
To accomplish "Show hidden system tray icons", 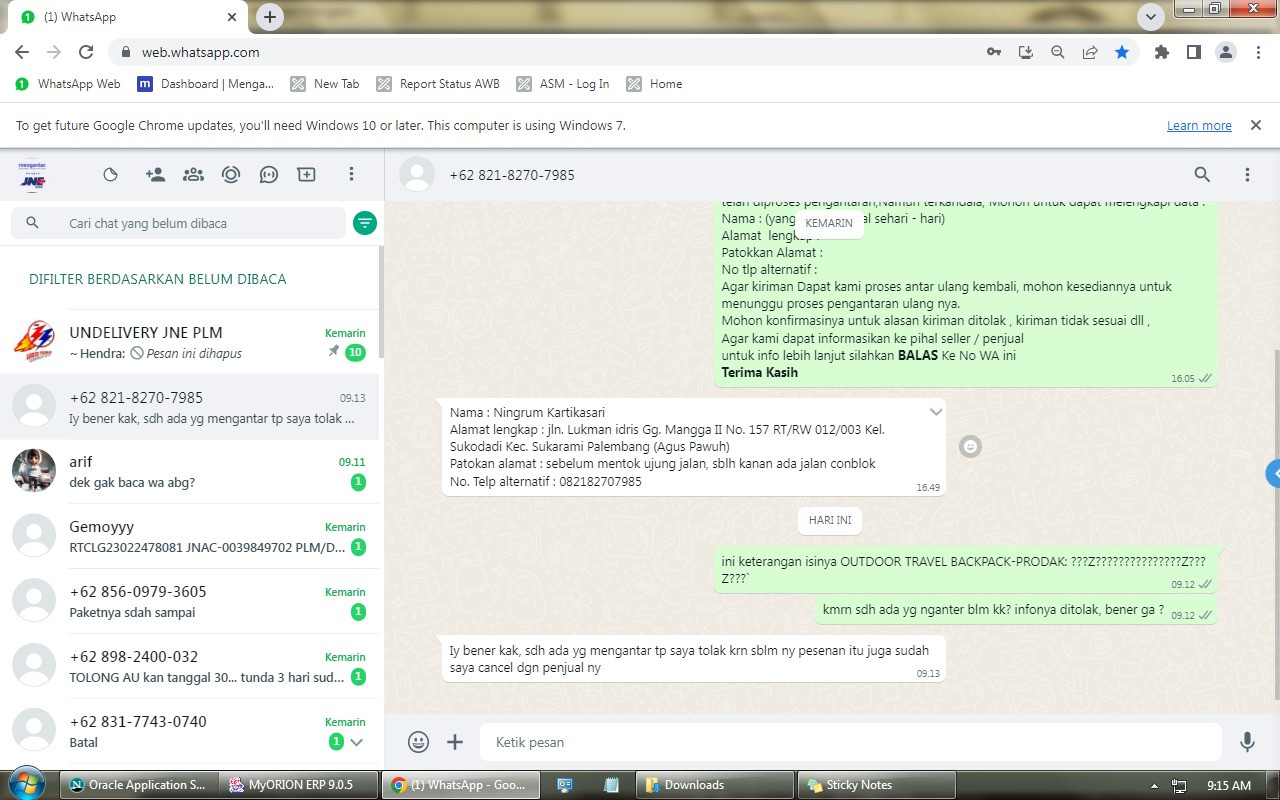I will point(1154,785).
